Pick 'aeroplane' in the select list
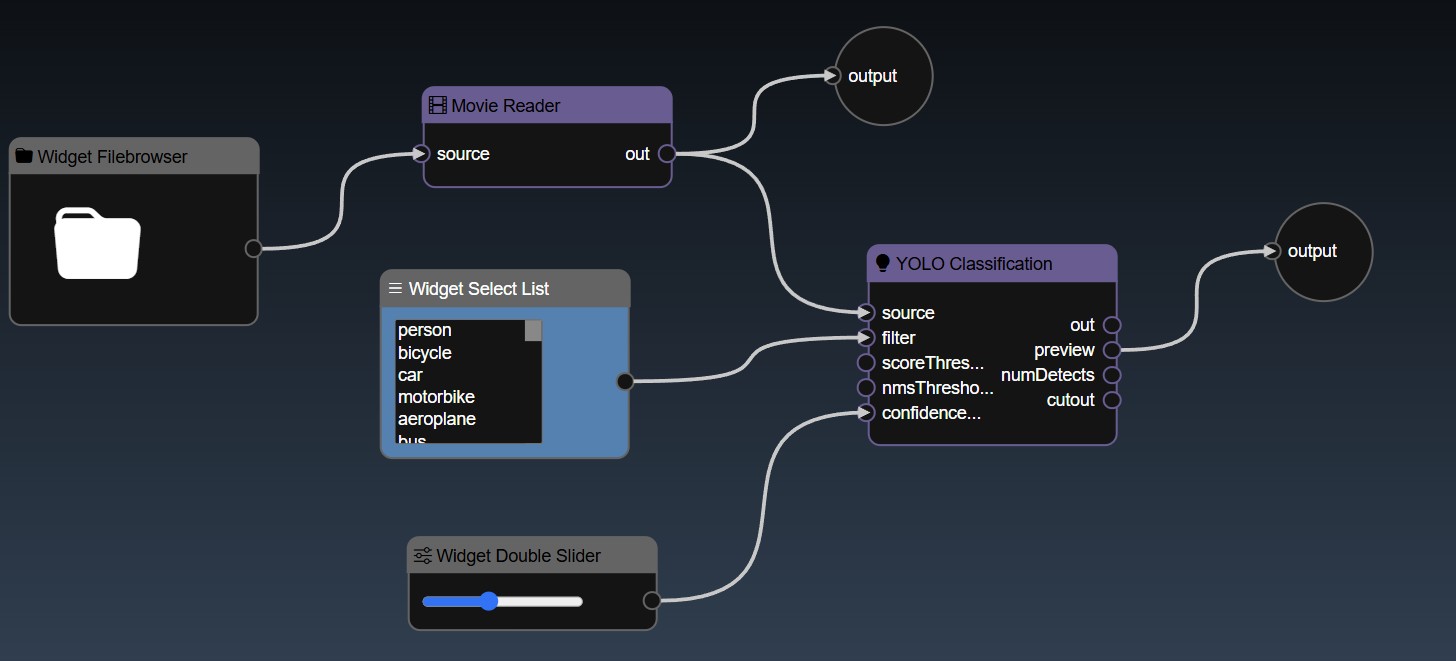Viewport: 1456px width, 661px height. 437,419
